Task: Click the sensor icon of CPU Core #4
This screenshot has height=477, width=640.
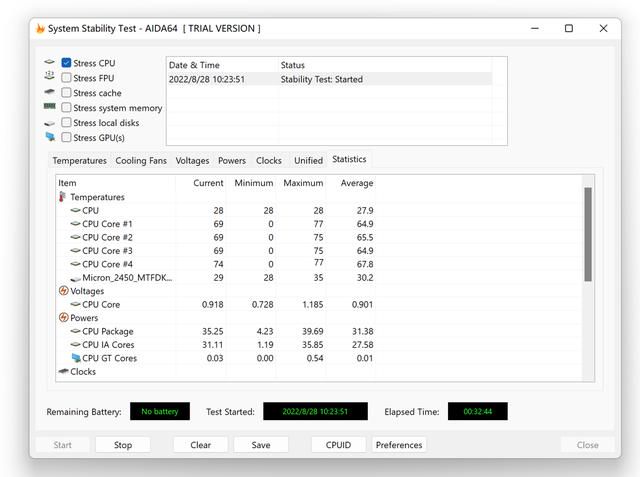Action: pos(76,264)
